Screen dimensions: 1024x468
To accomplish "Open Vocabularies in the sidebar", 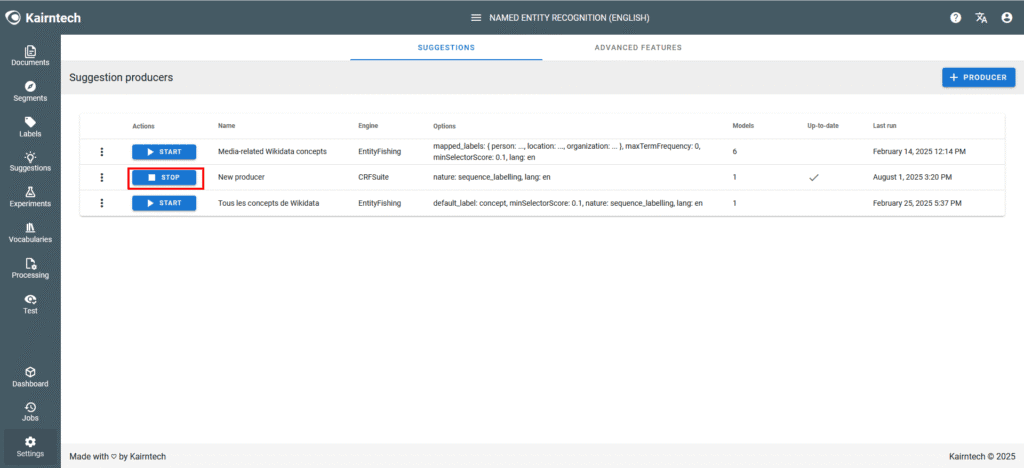I will pos(30,234).
